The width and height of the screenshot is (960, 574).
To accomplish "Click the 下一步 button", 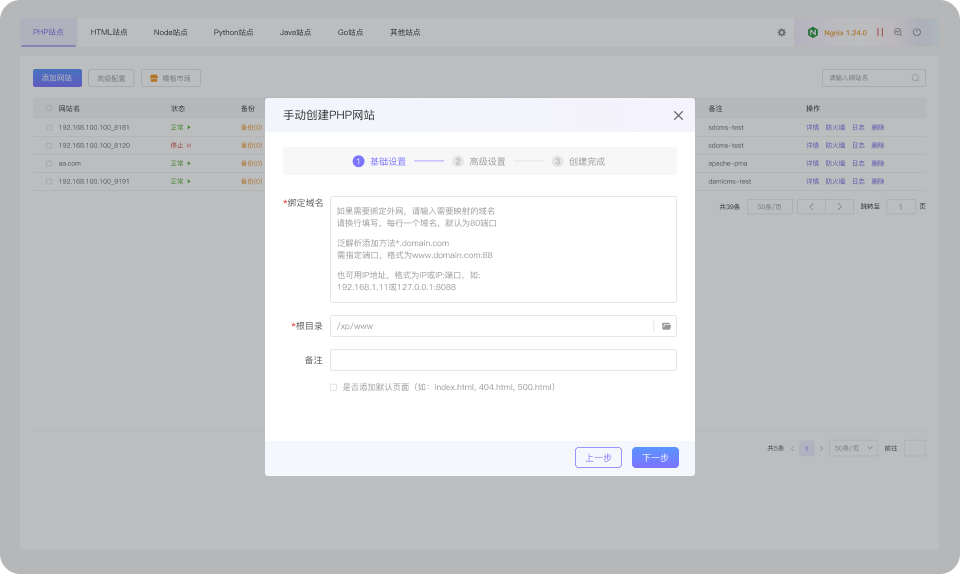I will 655,458.
